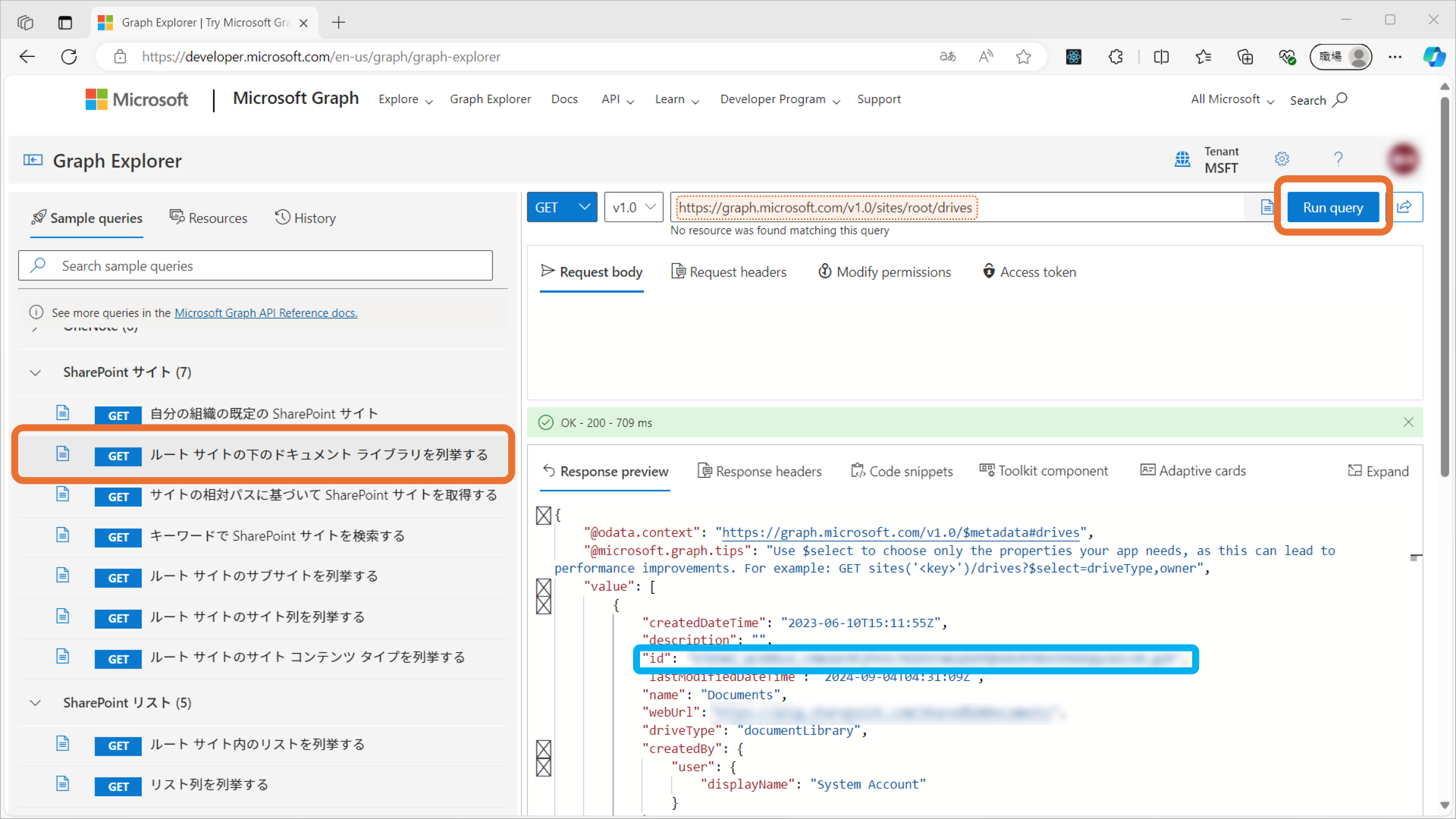Open browser extensions puzzle icon
1456x819 pixels.
[x=1116, y=57]
